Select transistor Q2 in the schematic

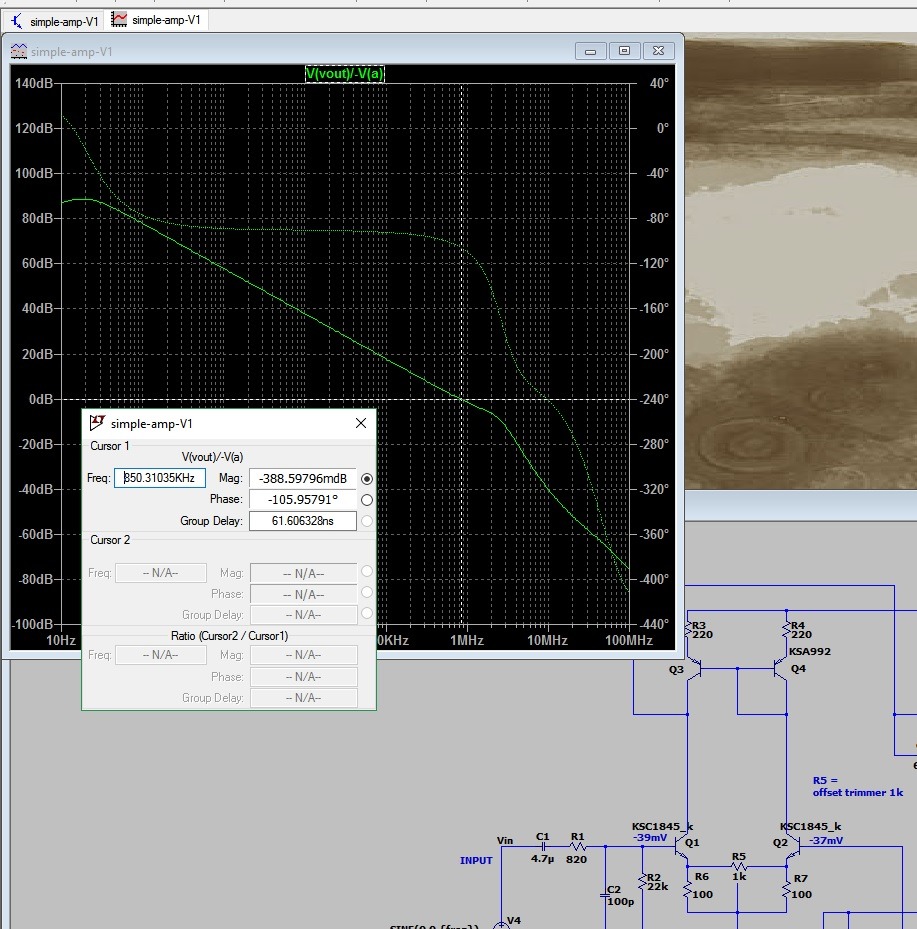coord(793,848)
